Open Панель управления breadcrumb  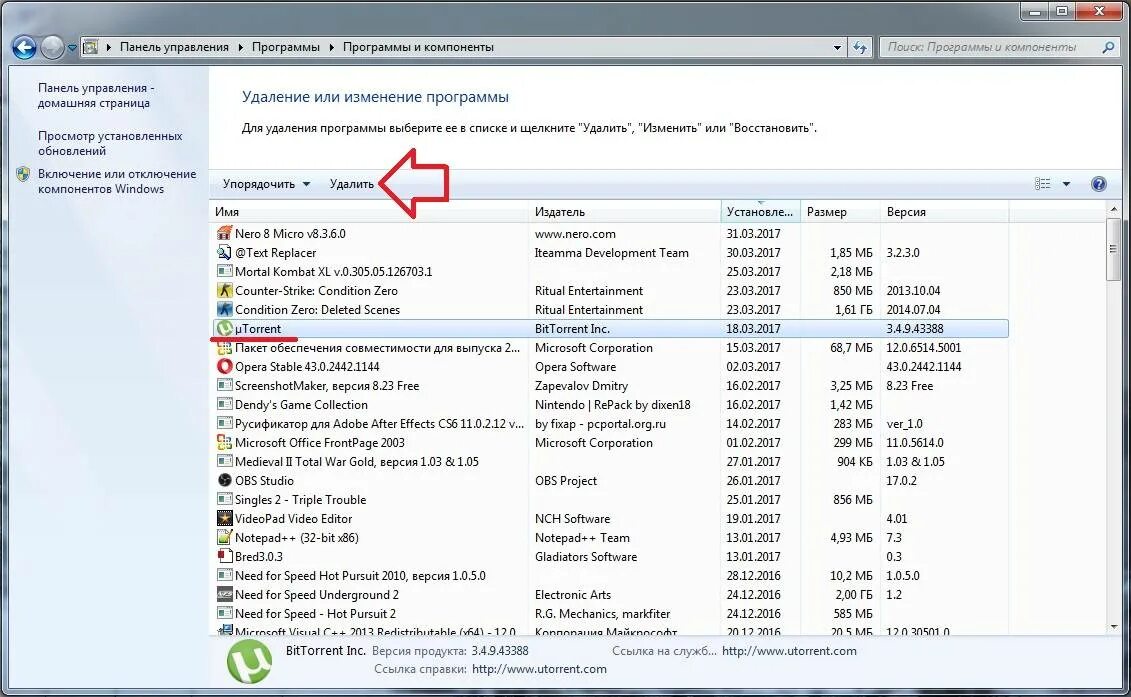click(x=174, y=47)
